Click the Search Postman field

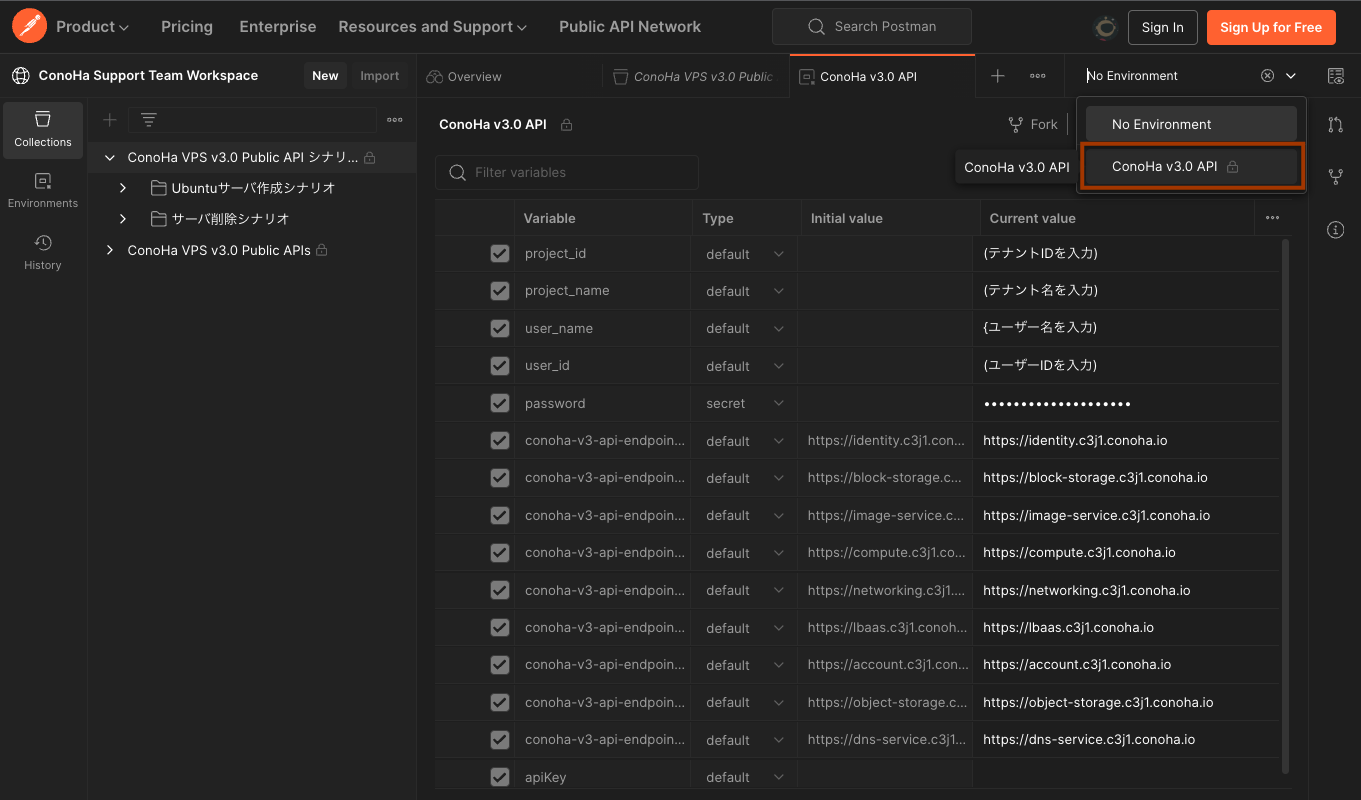point(872,27)
